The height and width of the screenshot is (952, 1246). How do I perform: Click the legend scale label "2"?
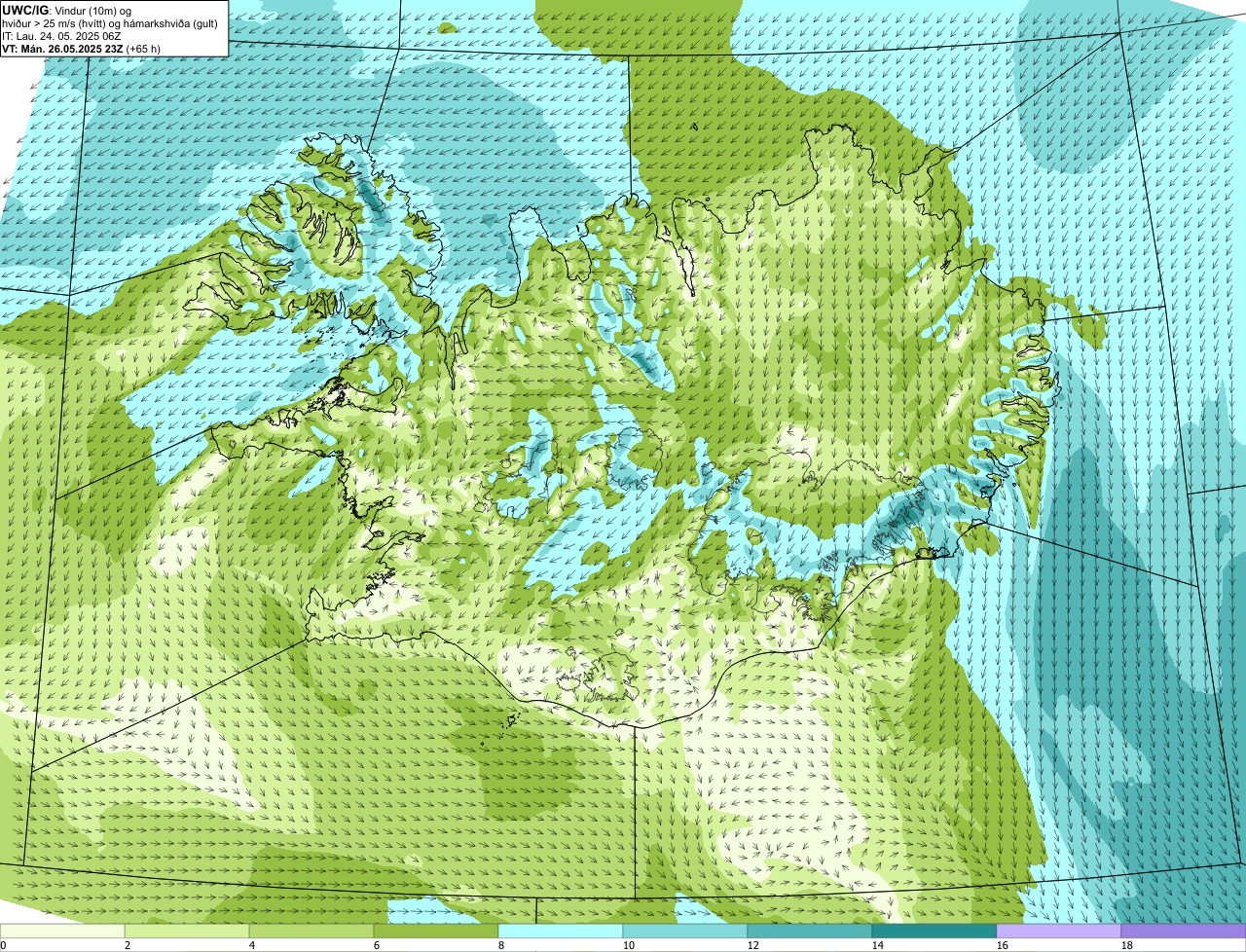tap(128, 945)
